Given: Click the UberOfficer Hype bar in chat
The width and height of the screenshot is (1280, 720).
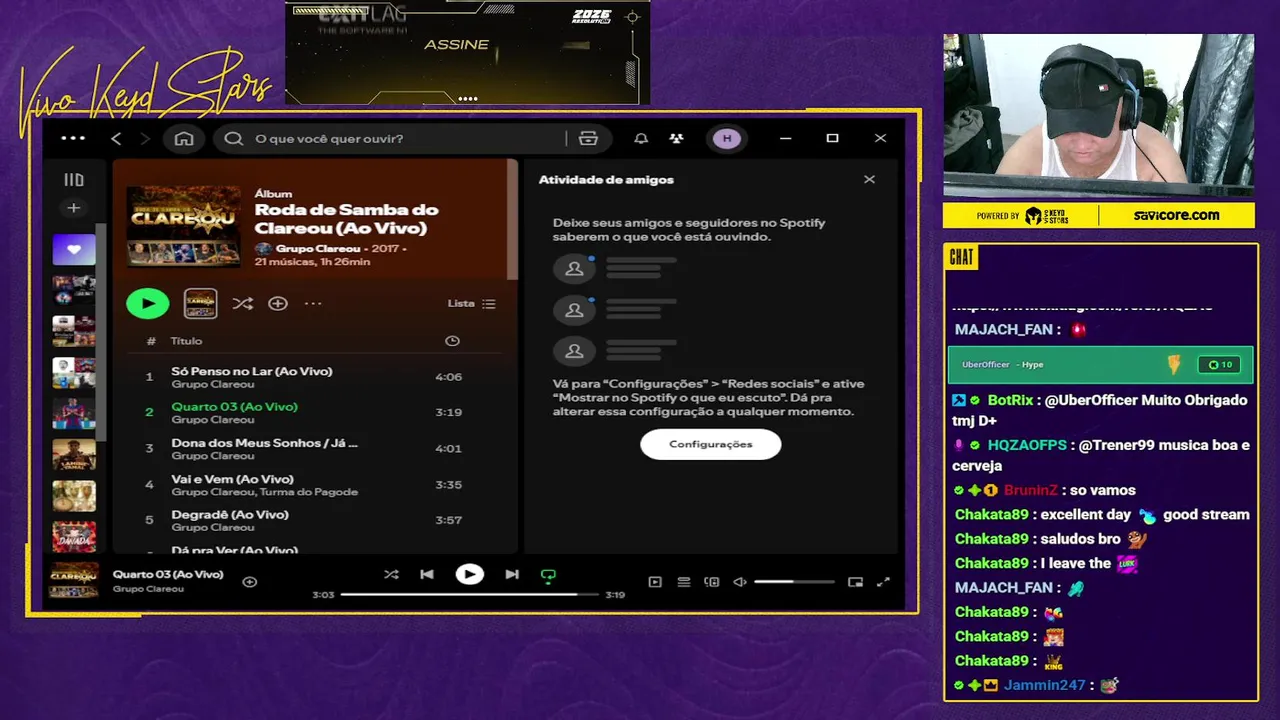Looking at the screenshot, I should [x=1100, y=365].
